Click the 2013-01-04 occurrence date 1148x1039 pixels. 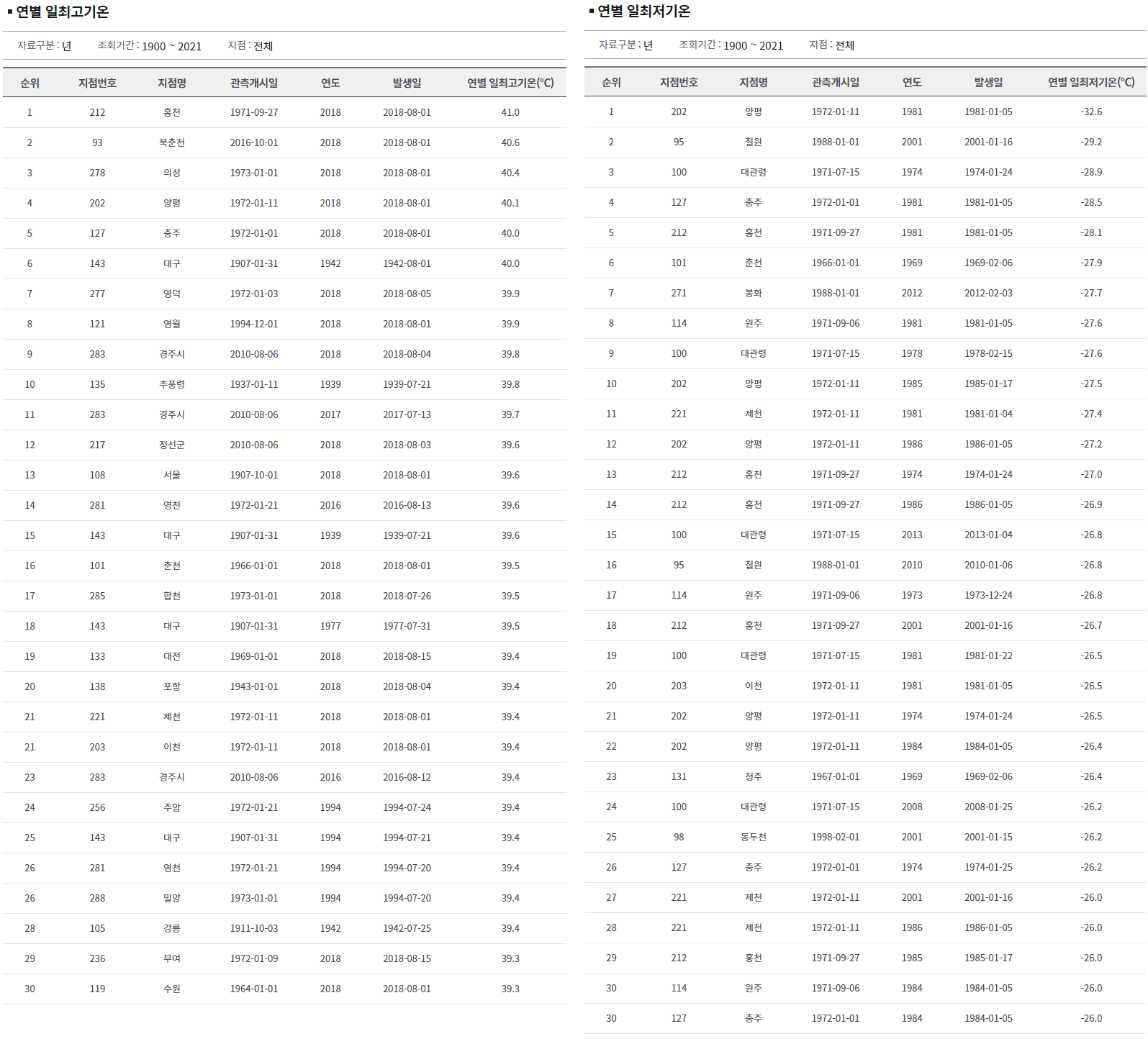coord(988,535)
